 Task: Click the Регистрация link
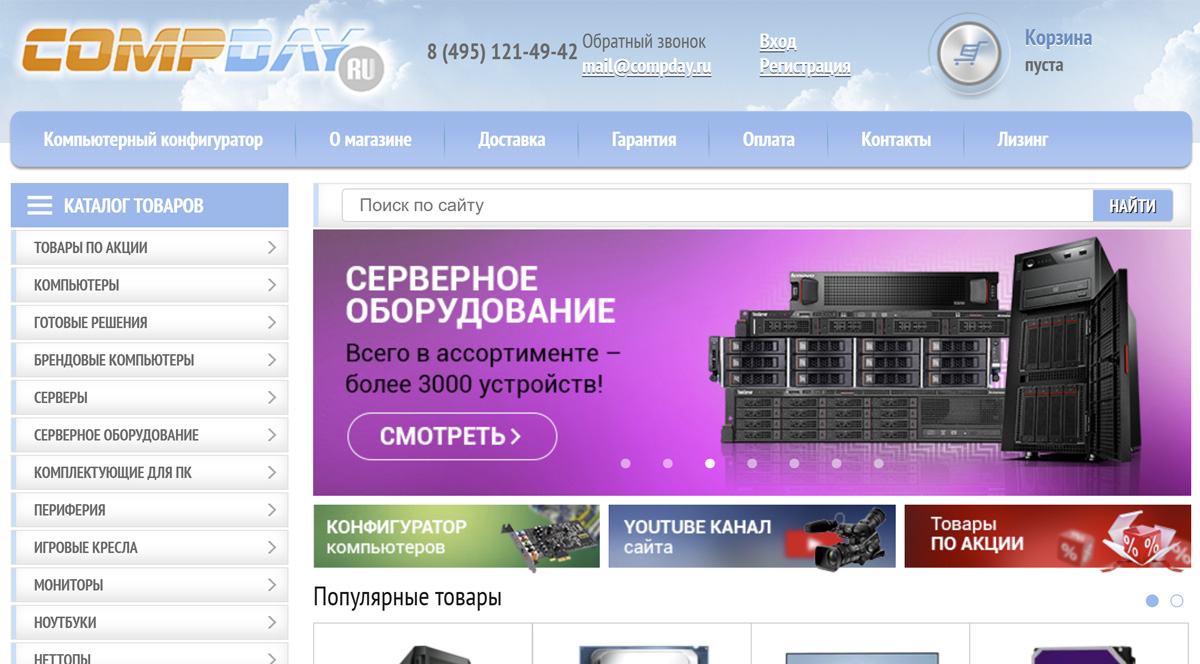point(804,67)
